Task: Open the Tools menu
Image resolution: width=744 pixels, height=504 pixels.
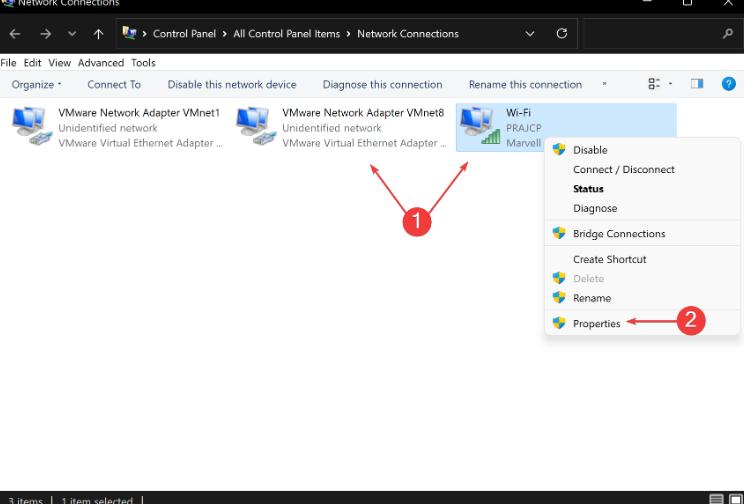Action: 143,63
